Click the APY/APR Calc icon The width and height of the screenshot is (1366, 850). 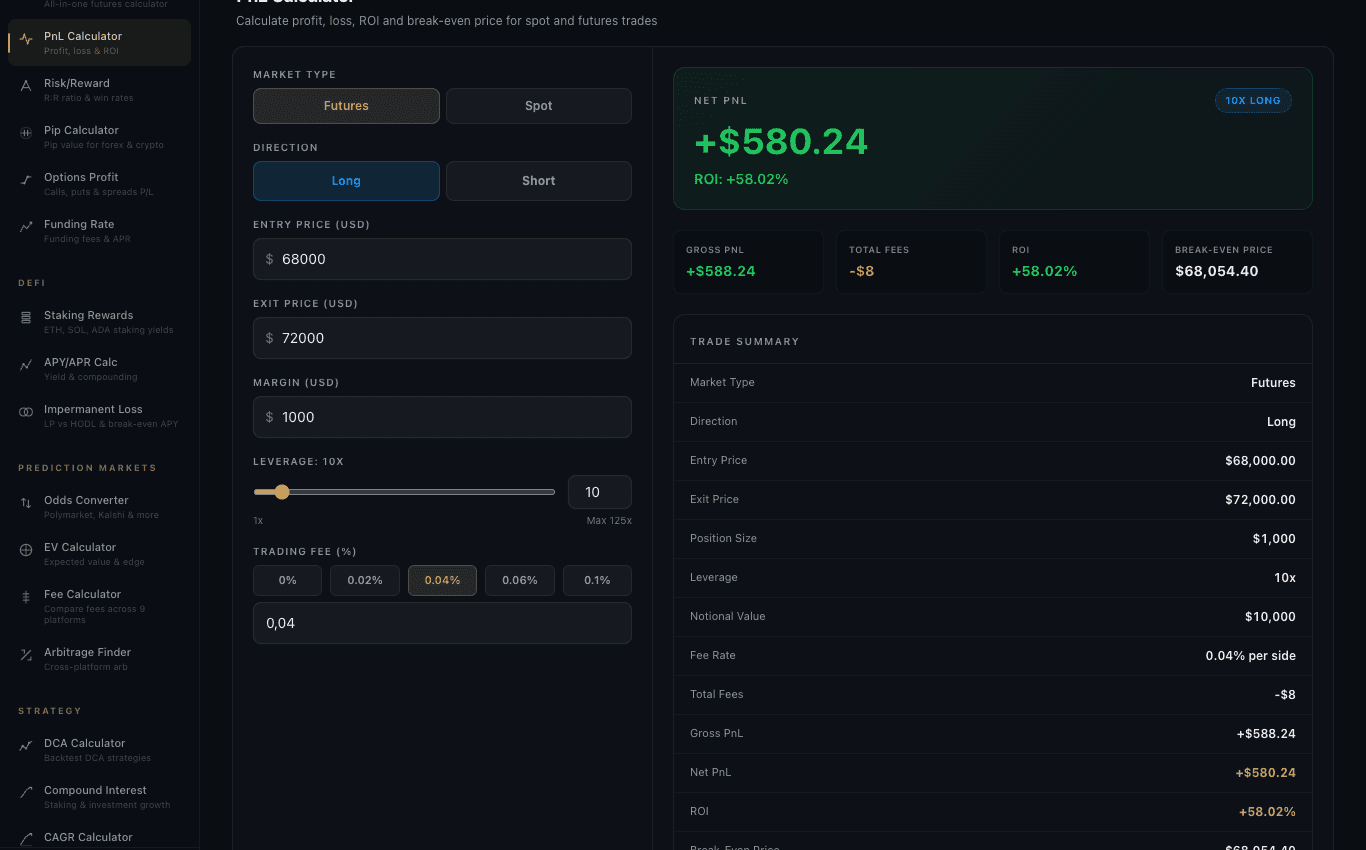(x=26, y=366)
